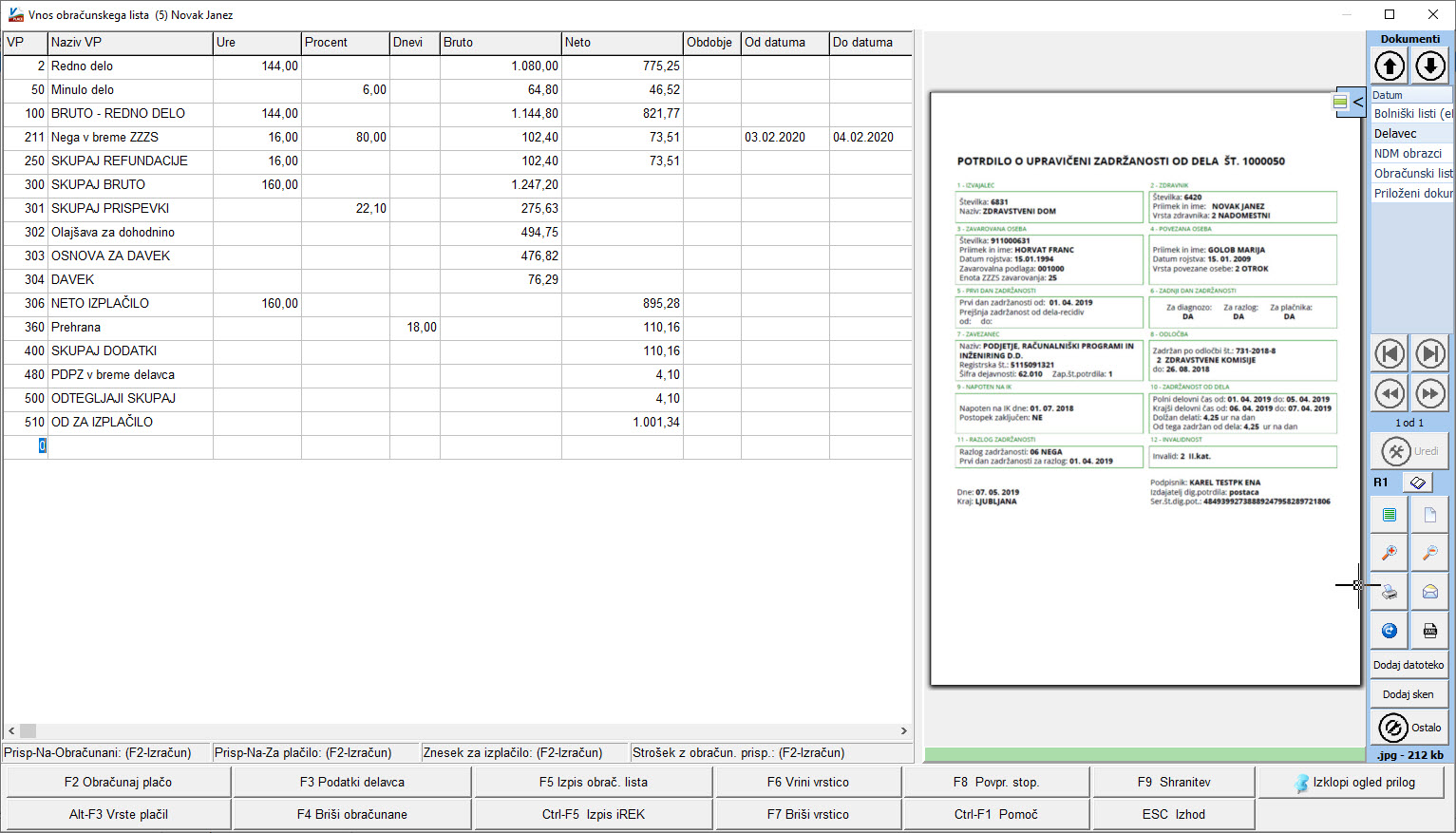
Task: Click F4 Briši obračunane button
Action: pyautogui.click(x=352, y=814)
